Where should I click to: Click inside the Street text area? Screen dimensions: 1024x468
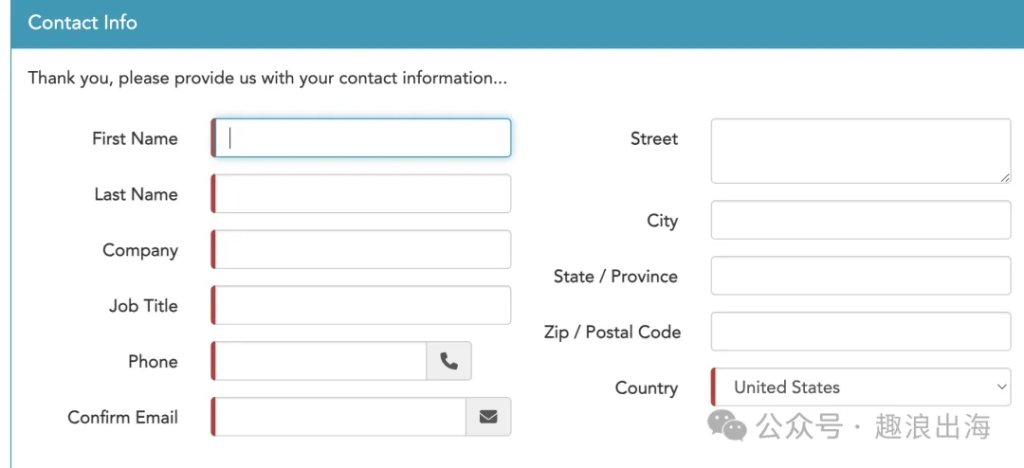[861, 151]
